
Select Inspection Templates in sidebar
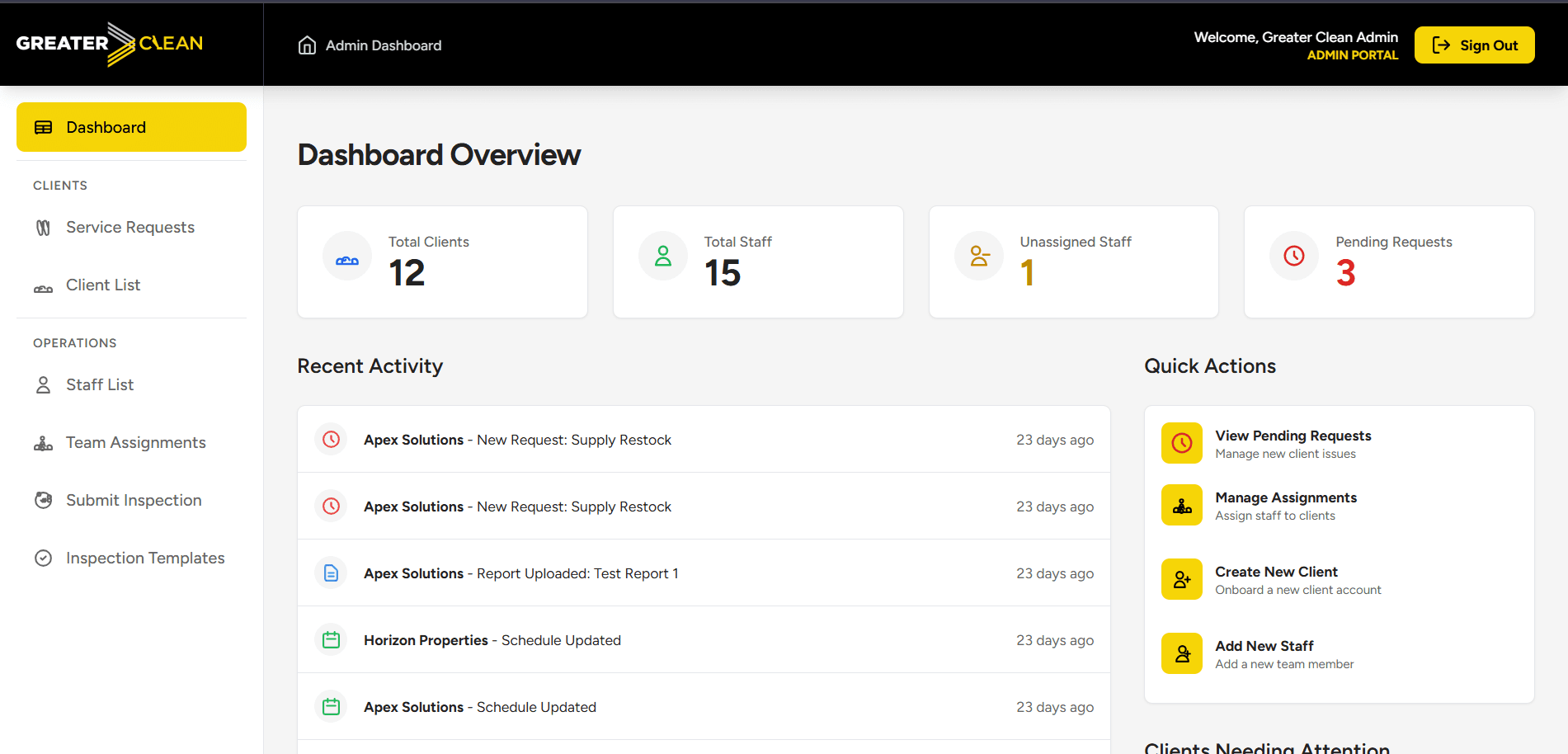[145, 558]
